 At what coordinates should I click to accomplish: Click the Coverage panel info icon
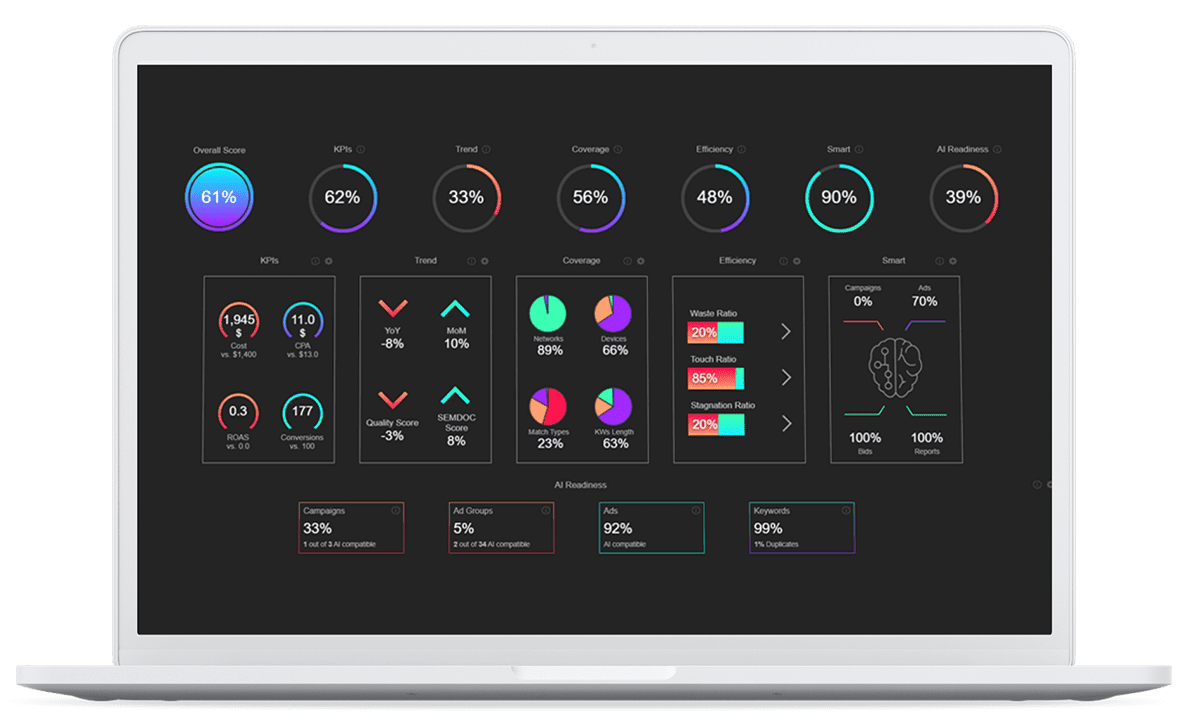click(627, 261)
